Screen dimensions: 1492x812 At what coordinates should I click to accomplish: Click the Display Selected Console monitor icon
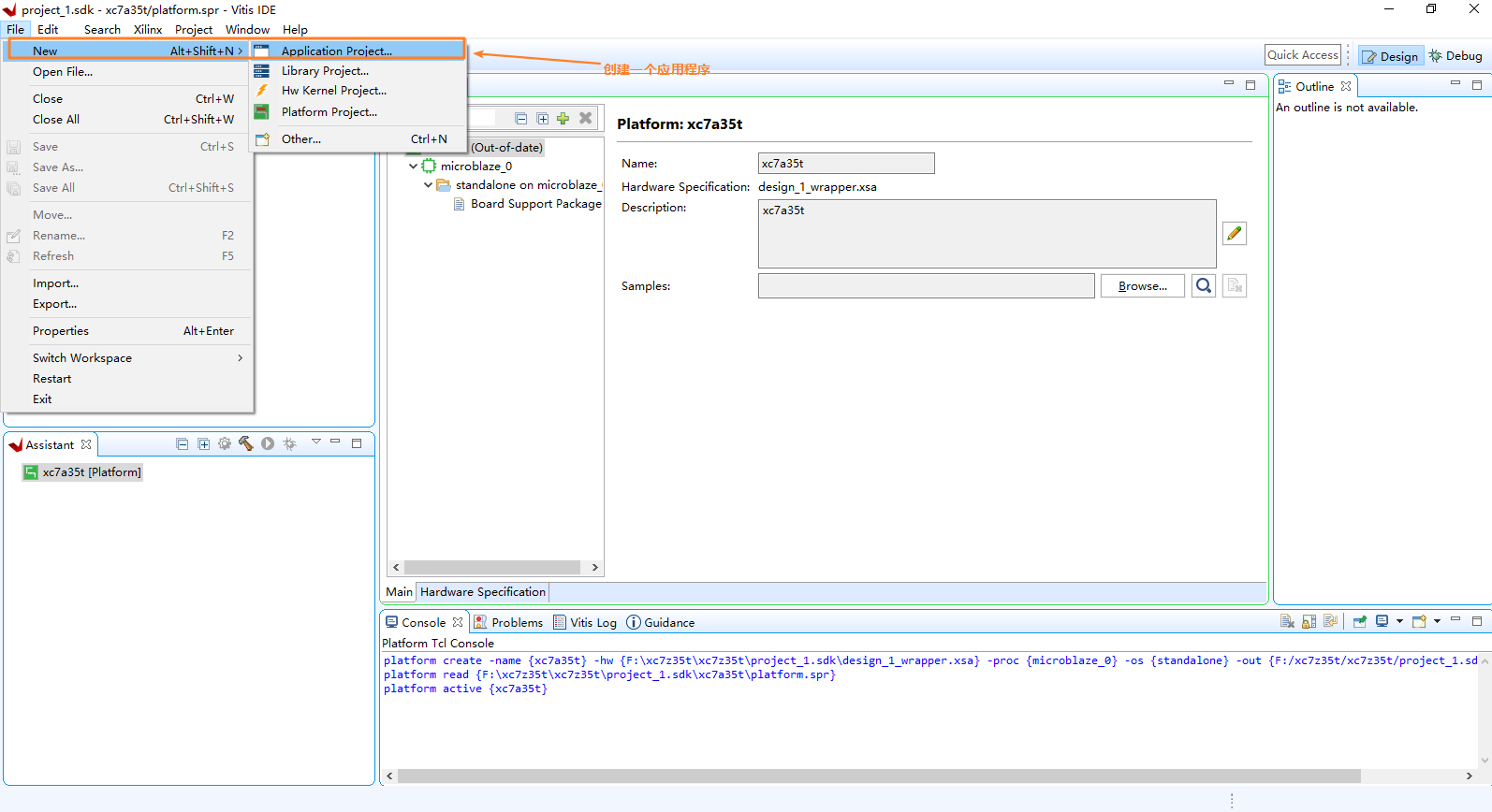pos(1382,622)
